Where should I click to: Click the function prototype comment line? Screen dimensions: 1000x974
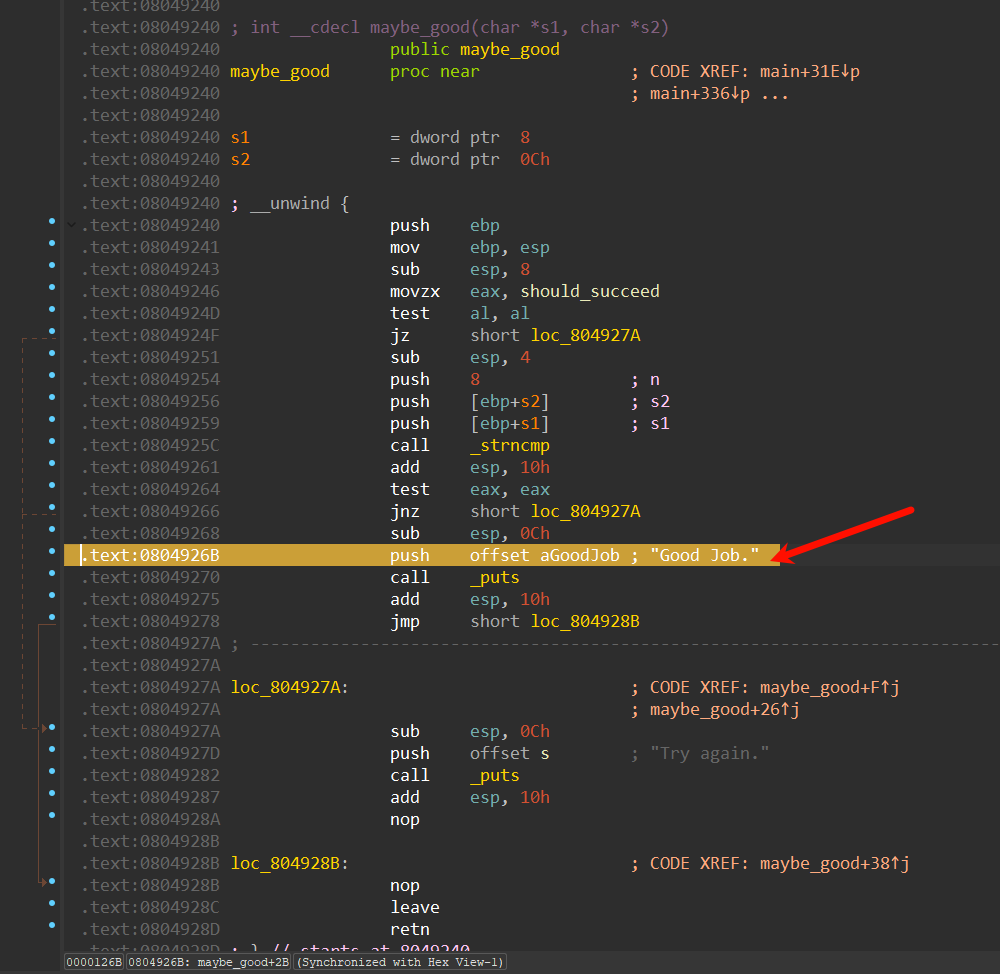pyautogui.click(x=450, y=27)
